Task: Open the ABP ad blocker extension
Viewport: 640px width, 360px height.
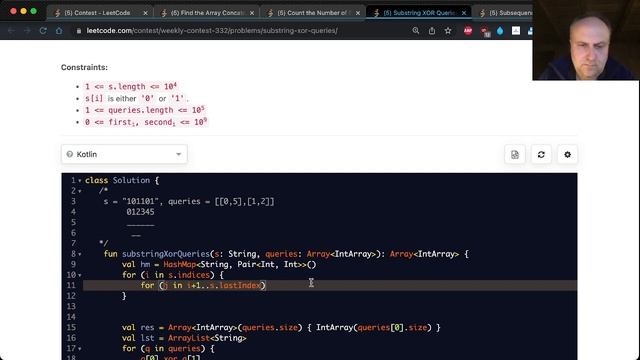Action: pos(468,31)
